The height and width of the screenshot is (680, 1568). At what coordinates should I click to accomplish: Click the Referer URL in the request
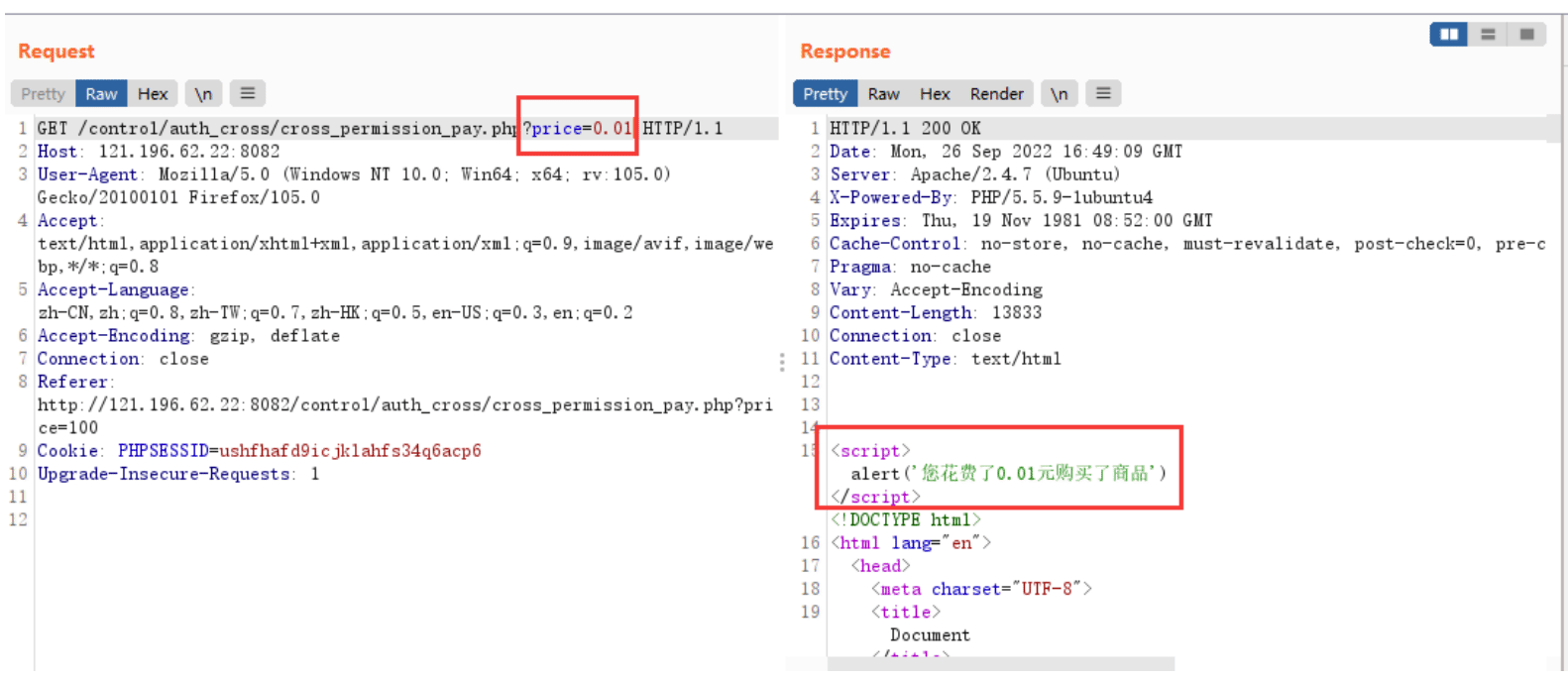pyautogui.click(x=404, y=416)
